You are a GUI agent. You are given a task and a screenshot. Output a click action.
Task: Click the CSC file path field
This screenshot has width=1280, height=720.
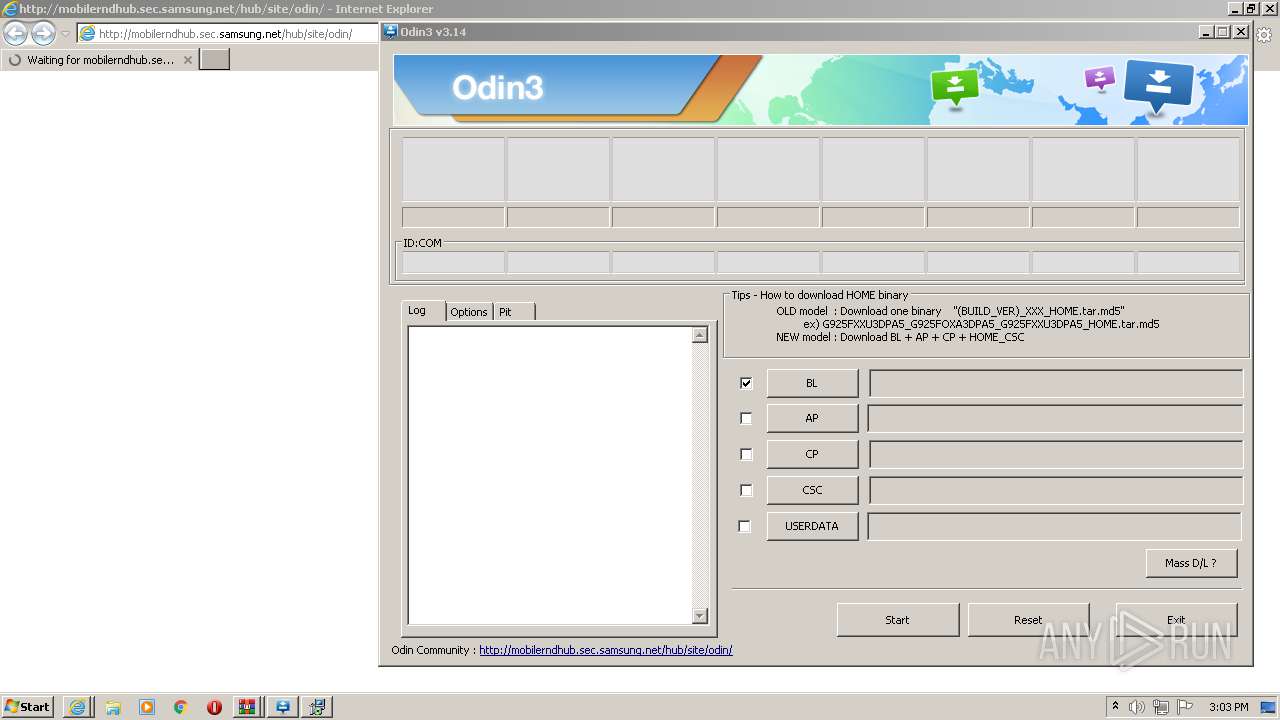point(1056,490)
